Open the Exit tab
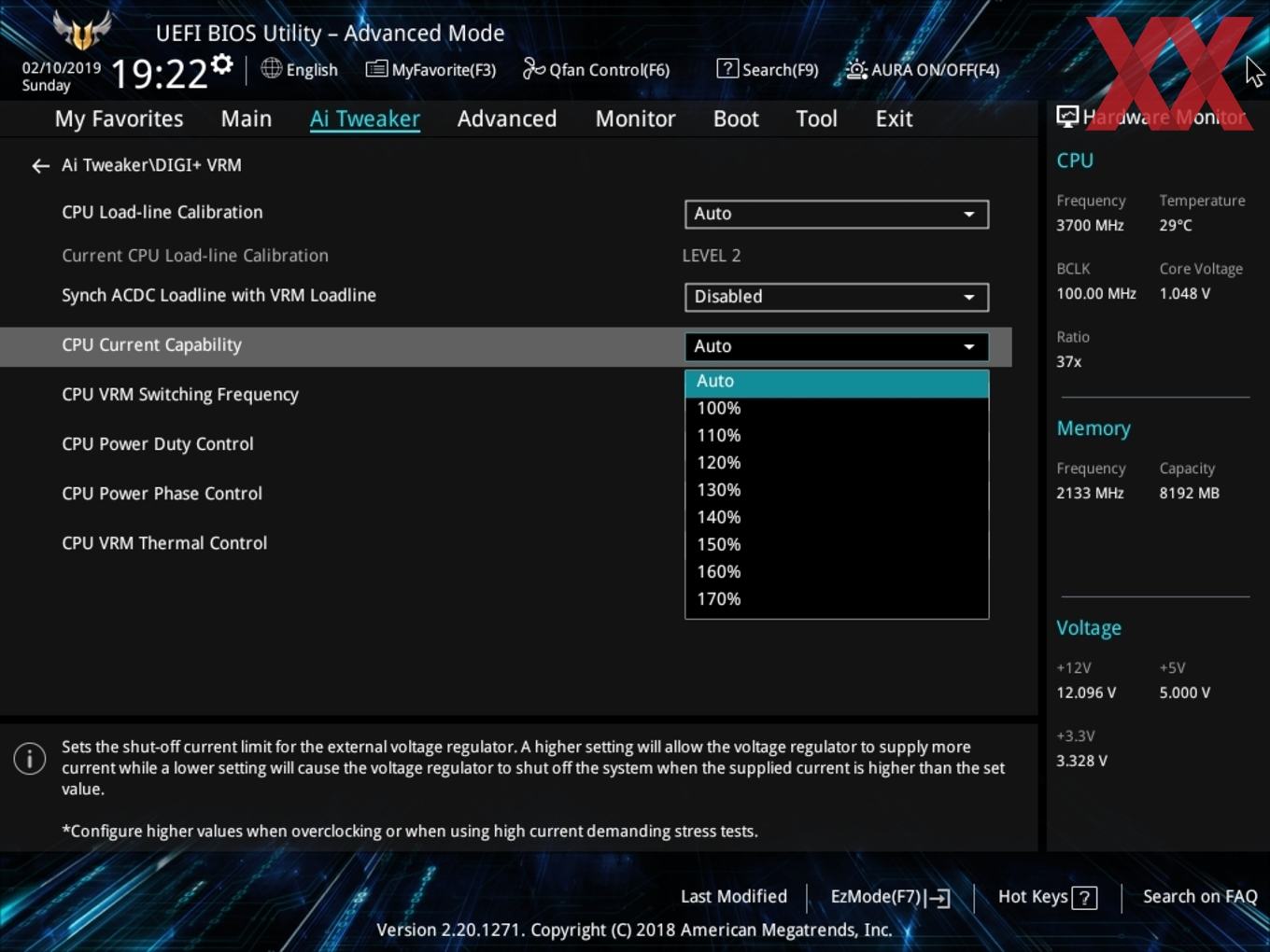 pos(894,119)
